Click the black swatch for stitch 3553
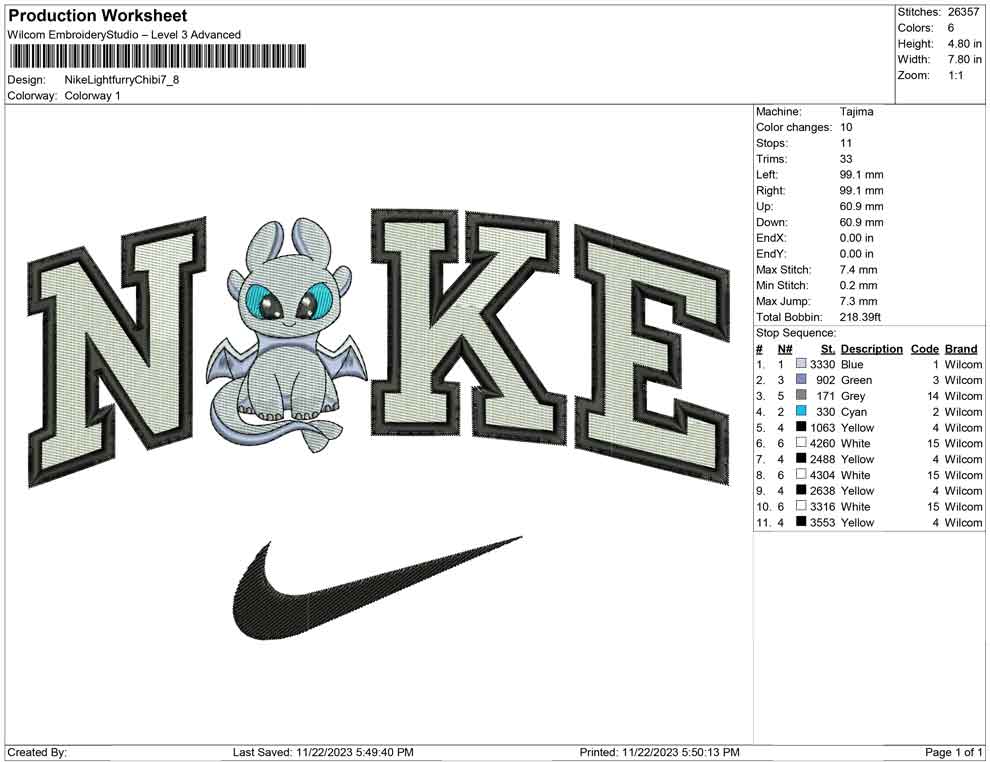This screenshot has height=762, width=990. 801,521
